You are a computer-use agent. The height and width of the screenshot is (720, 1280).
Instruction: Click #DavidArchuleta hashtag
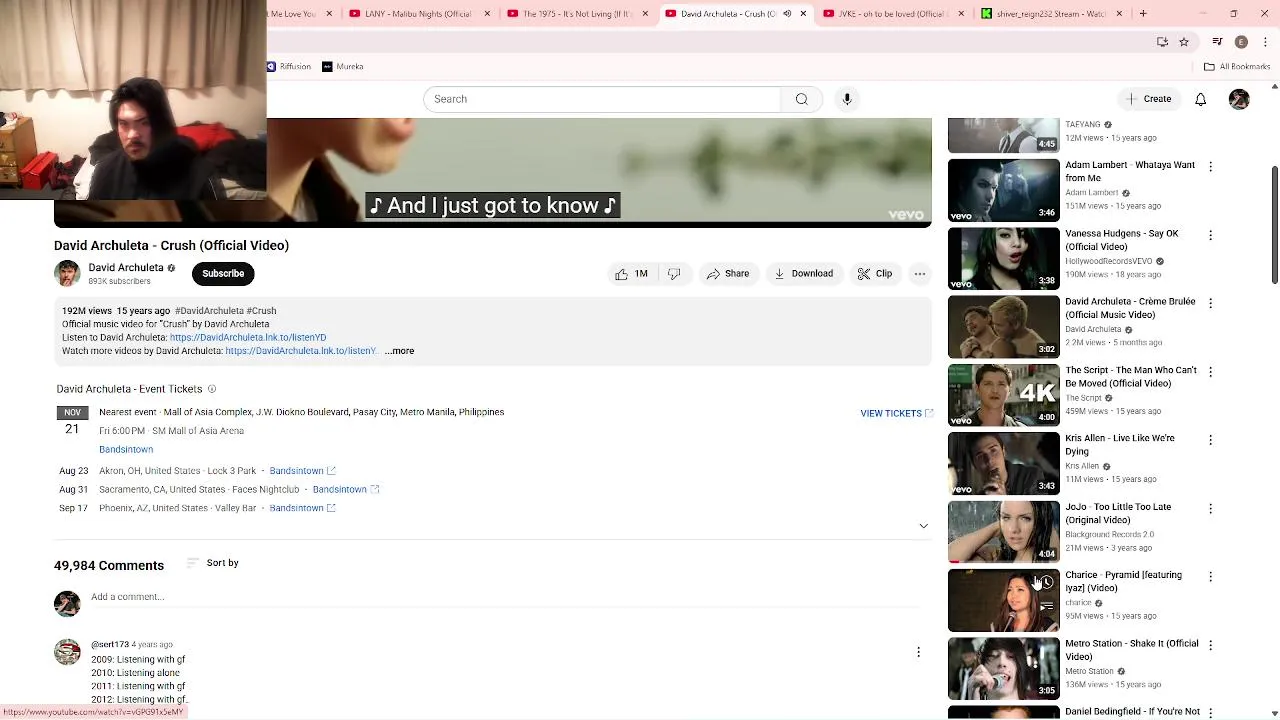tap(209, 311)
